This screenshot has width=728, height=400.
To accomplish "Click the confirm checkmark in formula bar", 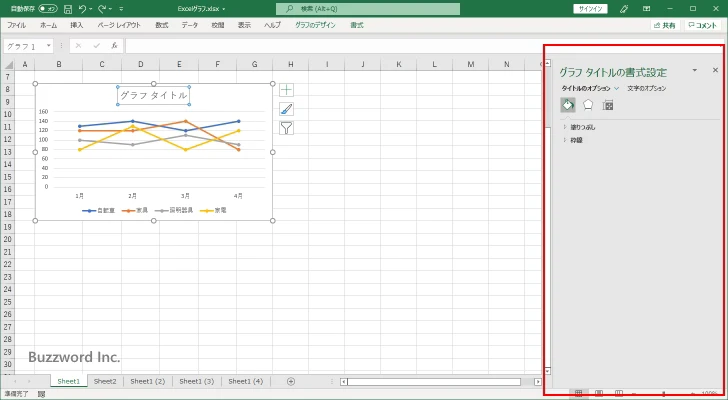I will (x=97, y=45).
